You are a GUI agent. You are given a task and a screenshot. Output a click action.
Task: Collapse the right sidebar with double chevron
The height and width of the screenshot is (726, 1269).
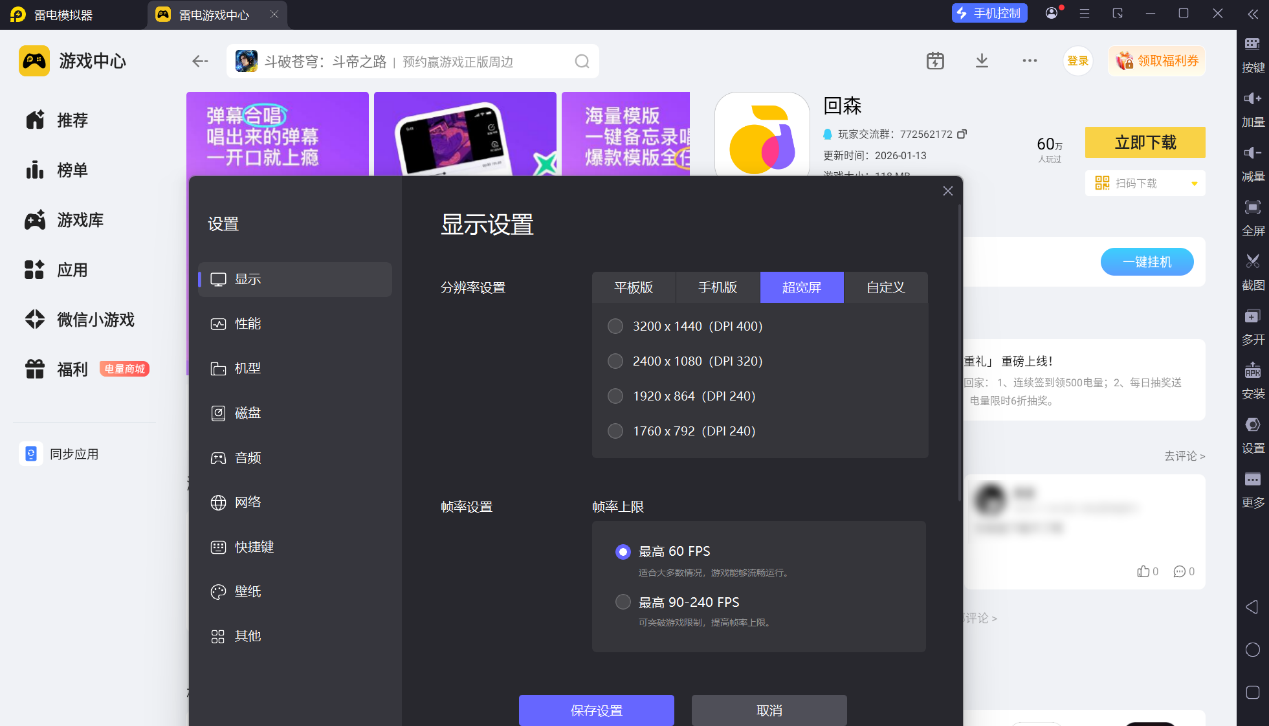coord(1252,14)
